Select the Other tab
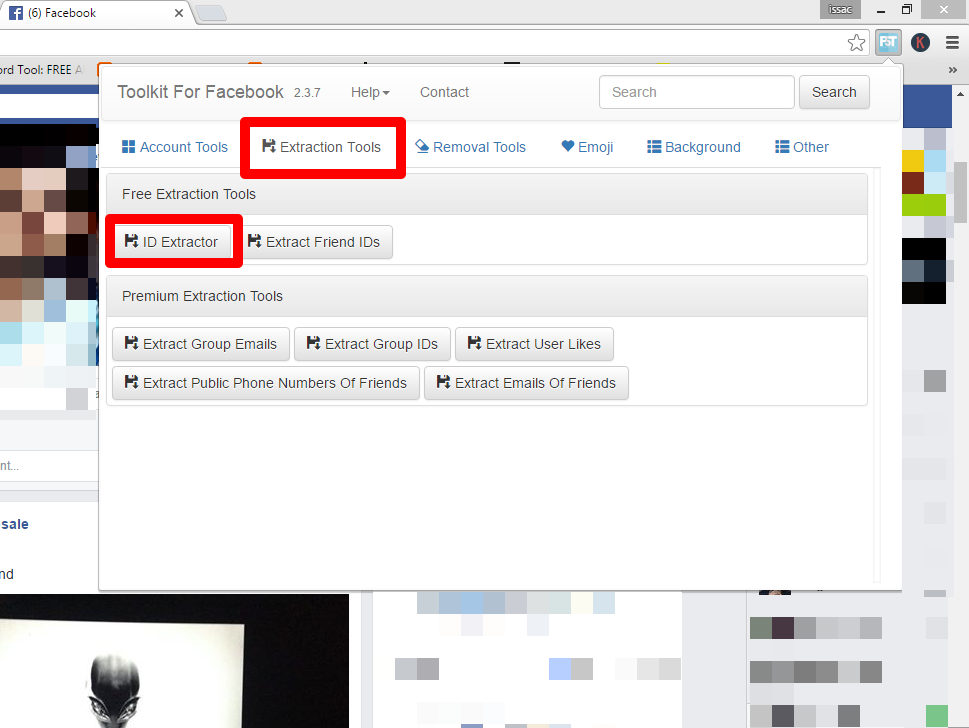969x728 pixels. click(802, 147)
